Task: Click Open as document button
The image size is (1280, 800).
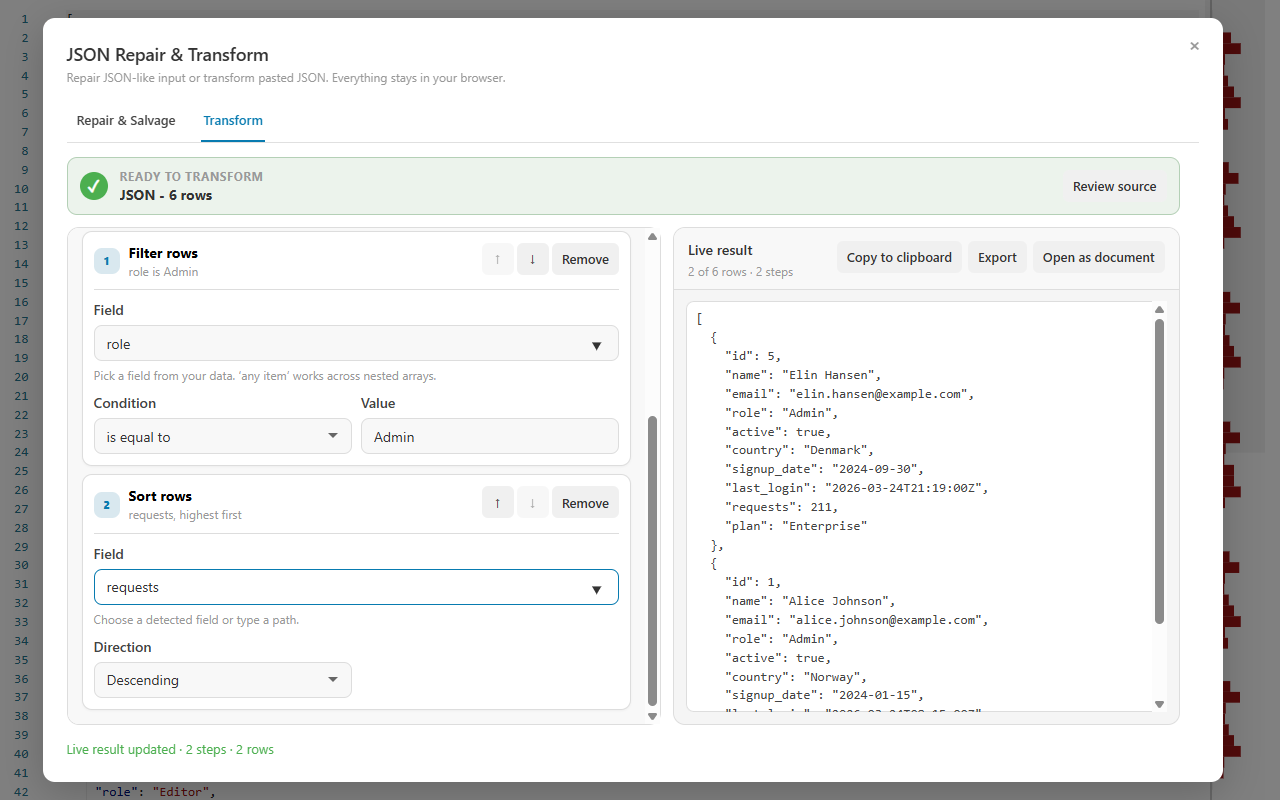Action: [x=1098, y=257]
